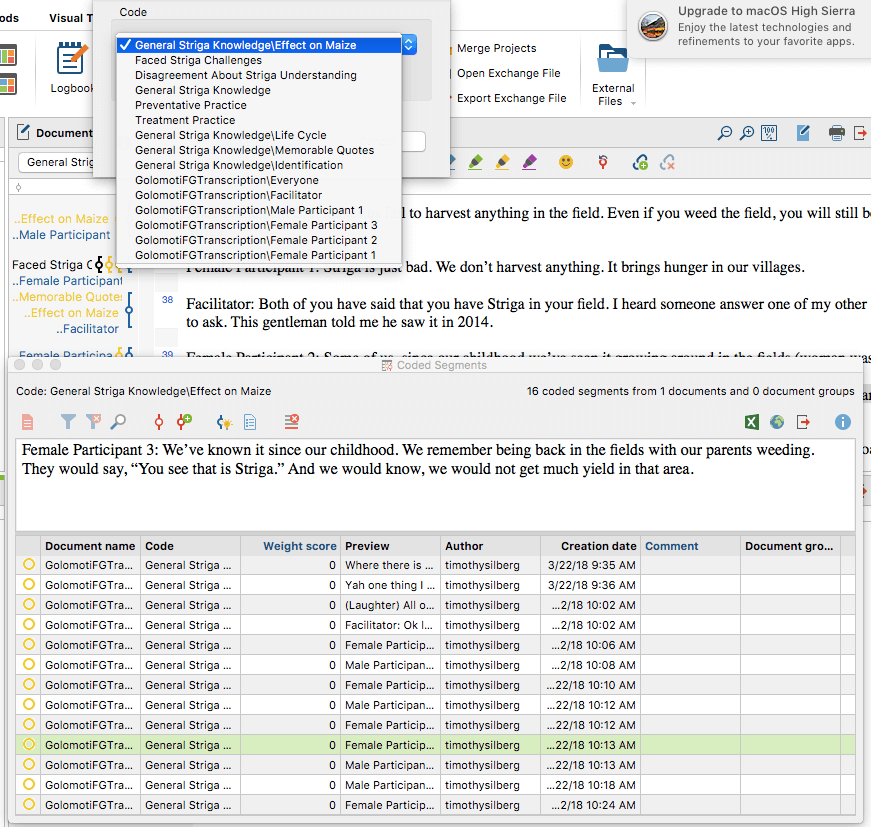Select General Striga Knowledge\Life Cycle
This screenshot has height=827, width=871.
coord(231,135)
